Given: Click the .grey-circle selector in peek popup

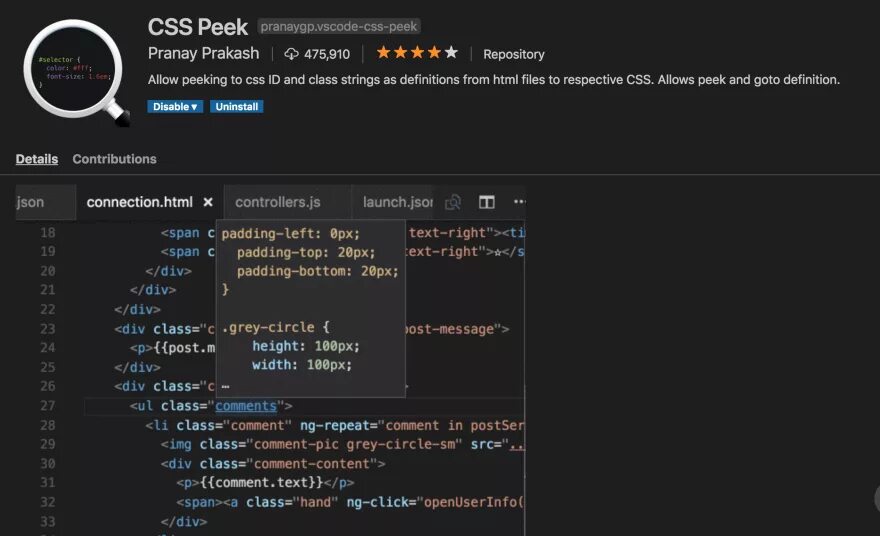Looking at the screenshot, I should 268,327.
